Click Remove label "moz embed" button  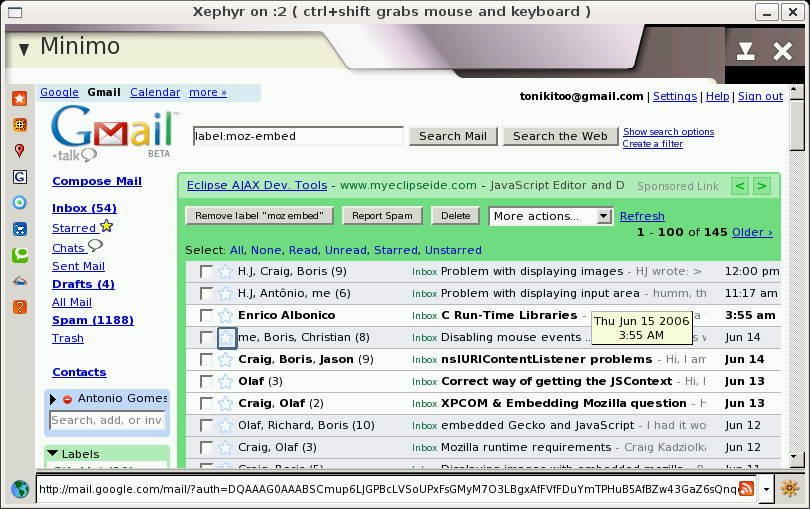259,216
